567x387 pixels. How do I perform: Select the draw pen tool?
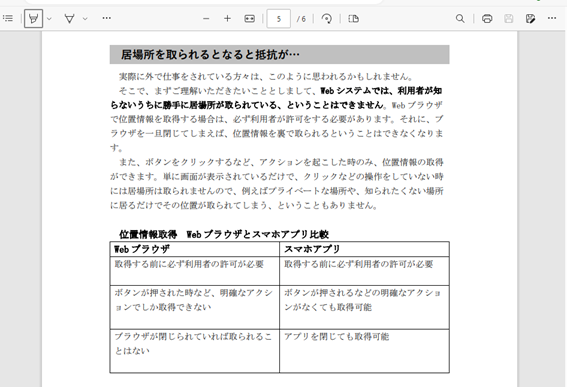[69, 18]
